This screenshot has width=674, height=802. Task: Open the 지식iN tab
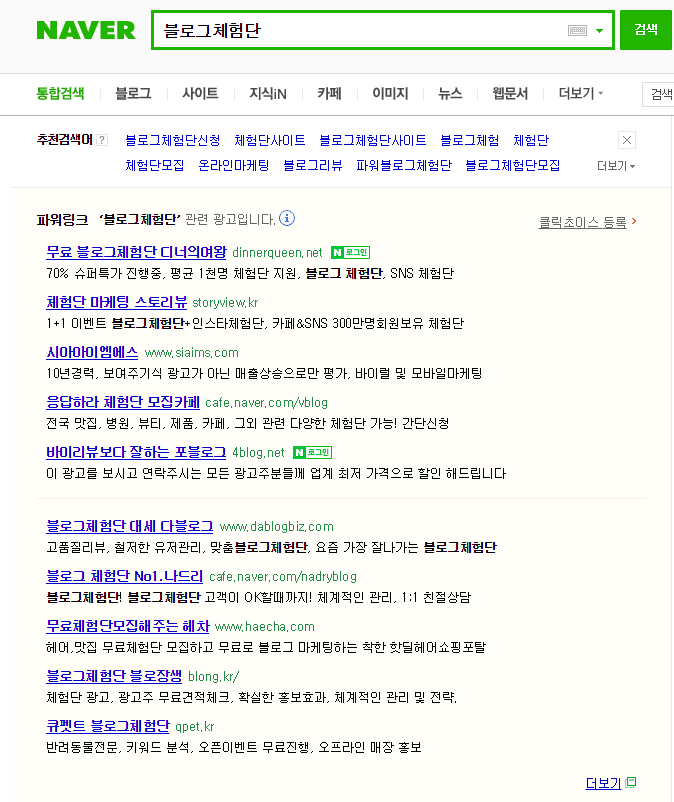pyautogui.click(x=267, y=94)
